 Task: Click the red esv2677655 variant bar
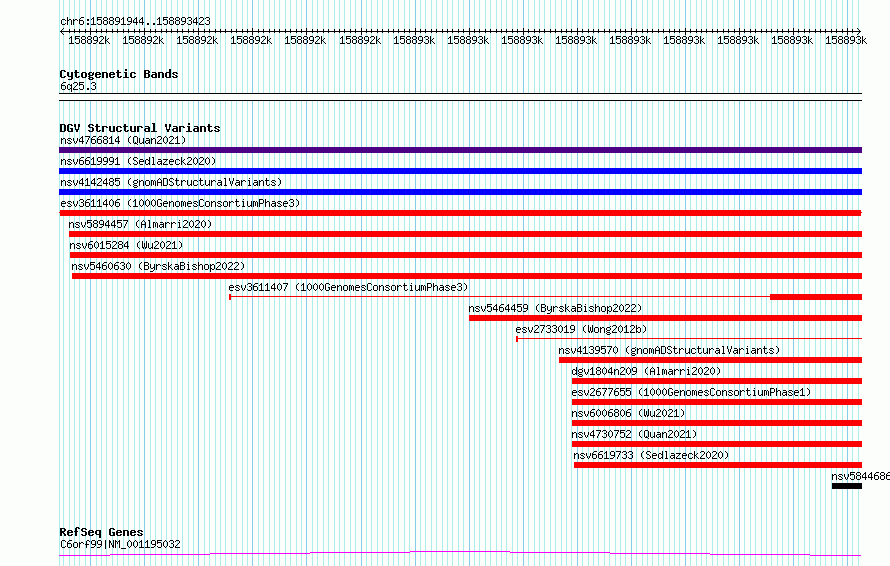pyautogui.click(x=717, y=402)
